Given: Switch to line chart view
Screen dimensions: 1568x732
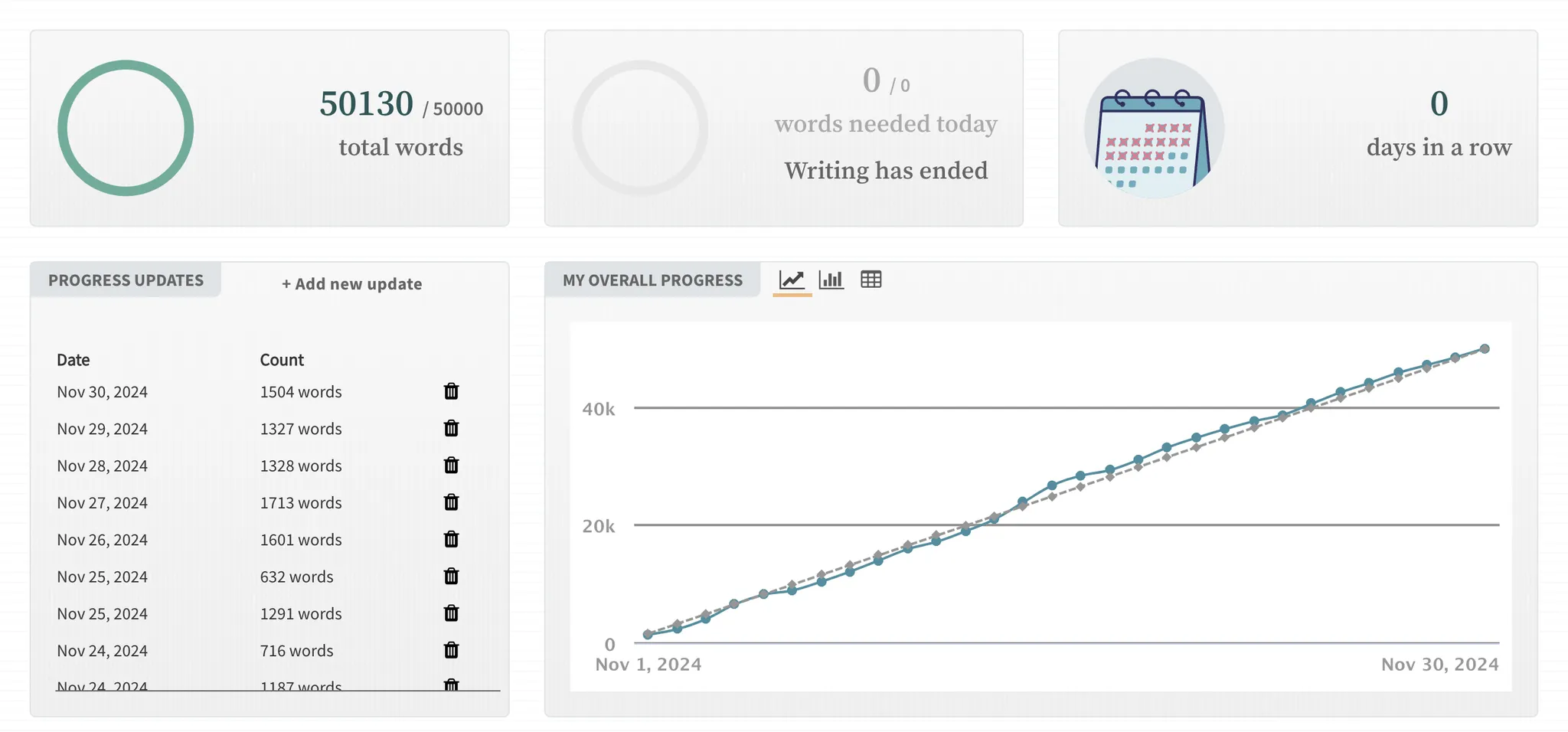Looking at the screenshot, I should 792,279.
